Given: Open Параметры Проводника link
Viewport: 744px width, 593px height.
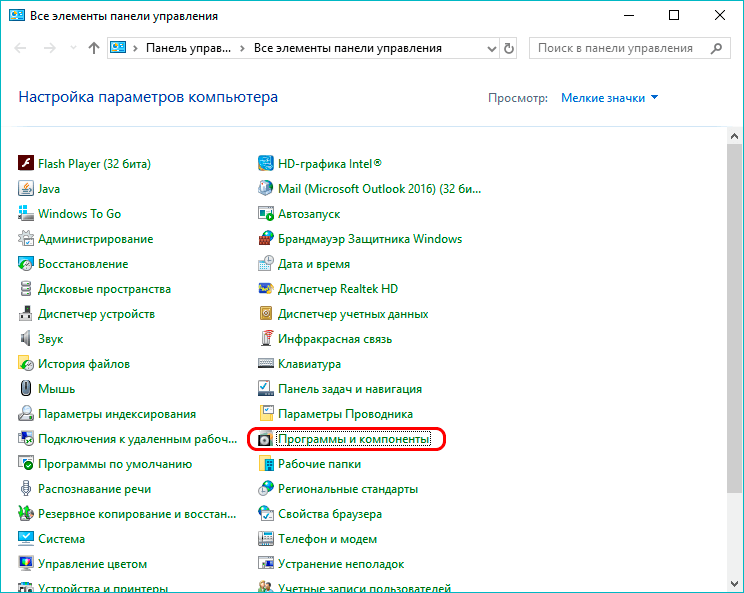Looking at the screenshot, I should (x=345, y=414).
